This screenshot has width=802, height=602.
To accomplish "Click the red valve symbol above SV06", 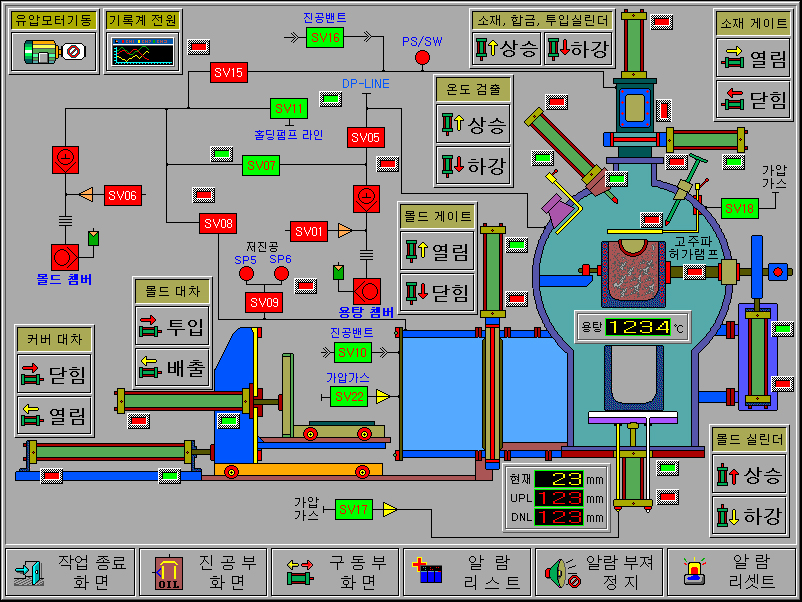I will tap(65, 160).
